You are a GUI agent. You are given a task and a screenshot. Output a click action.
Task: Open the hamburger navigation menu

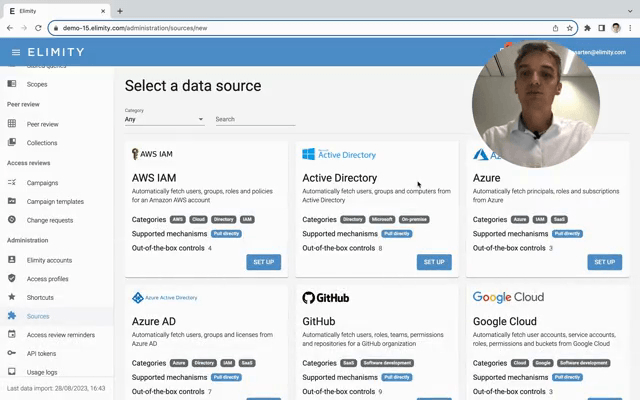point(16,52)
